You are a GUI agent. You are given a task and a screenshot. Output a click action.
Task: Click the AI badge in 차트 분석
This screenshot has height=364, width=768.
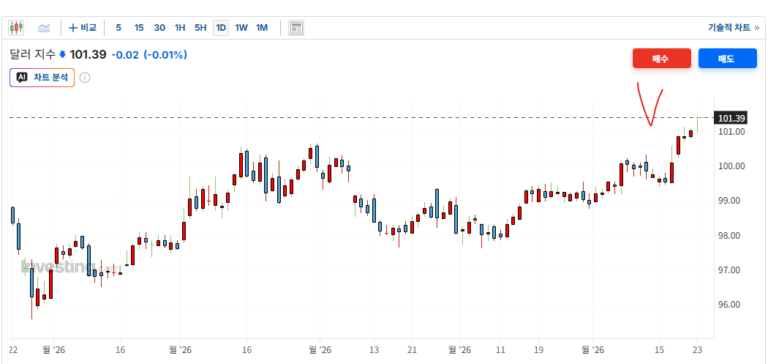pos(22,77)
